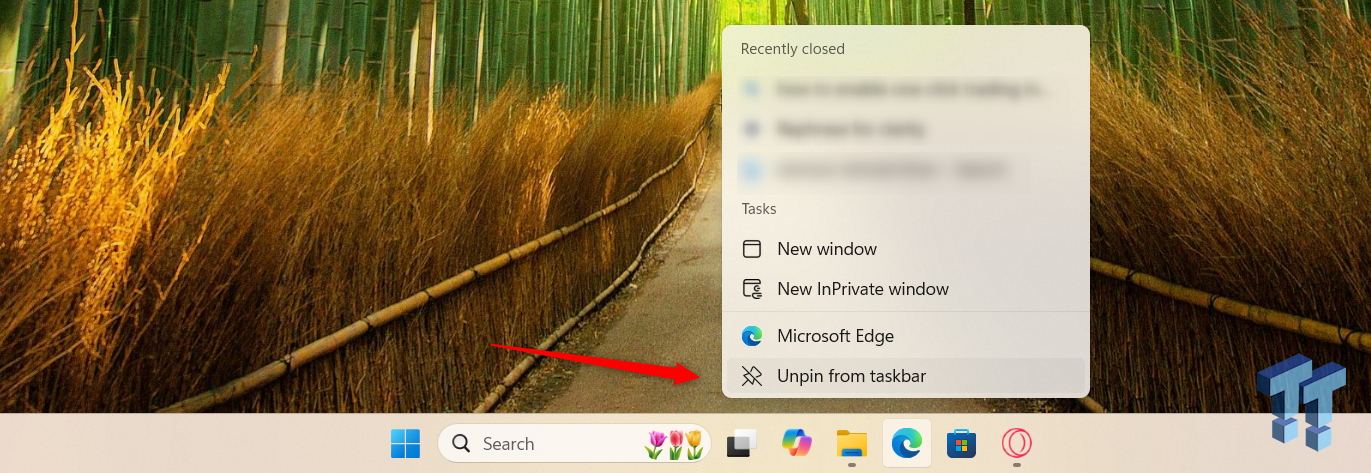This screenshot has width=1371, height=473.
Task: Open first Recently closed item
Action: [905, 89]
